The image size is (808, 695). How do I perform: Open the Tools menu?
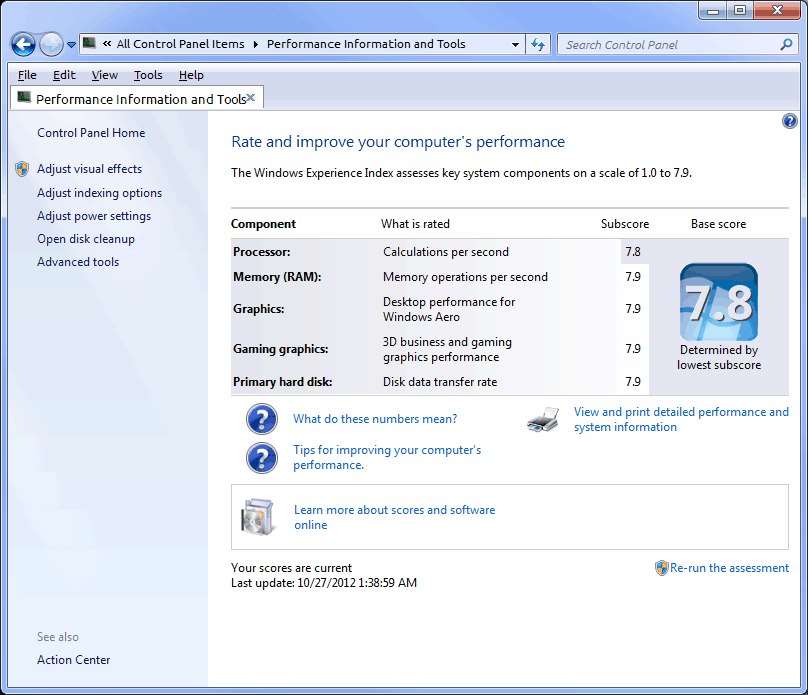[x=148, y=75]
